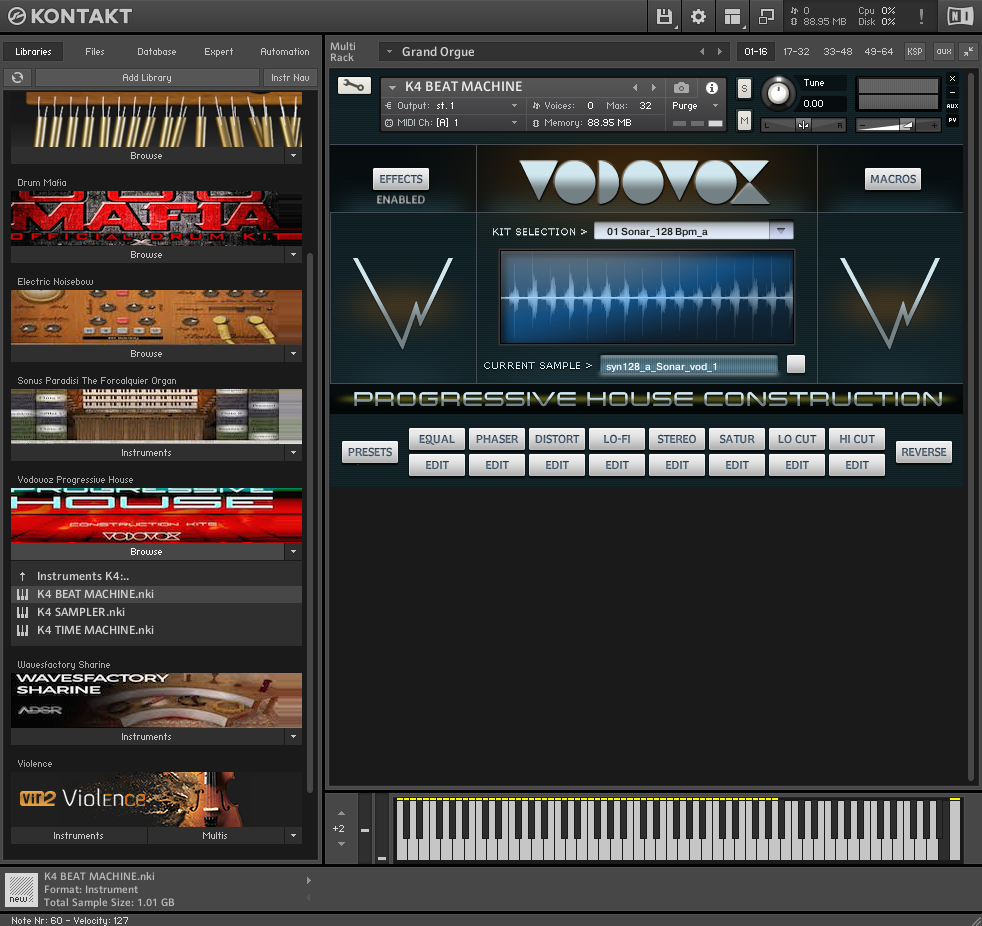The width and height of the screenshot is (982, 926).
Task: Open the K4 BEAT MACHINE instrument menu arrow
Action: tap(392, 88)
